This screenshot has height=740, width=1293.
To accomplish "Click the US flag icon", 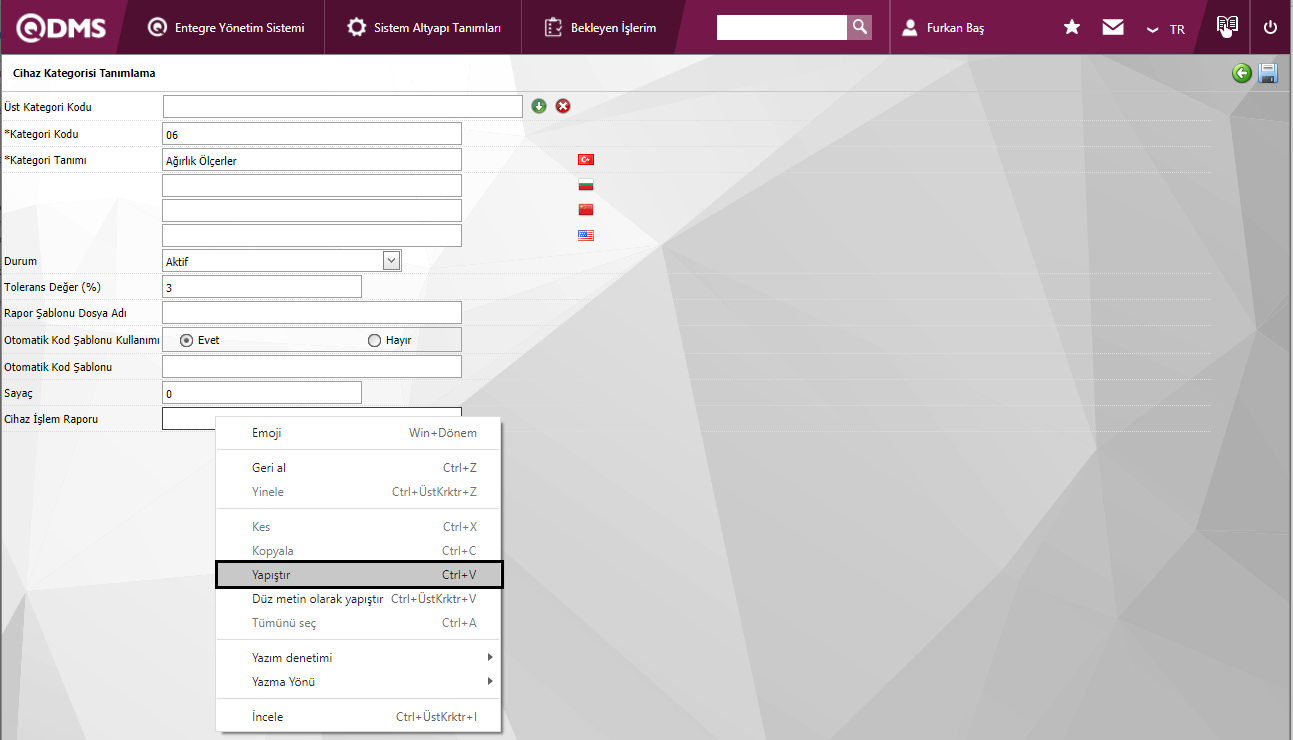I will pyautogui.click(x=586, y=235).
